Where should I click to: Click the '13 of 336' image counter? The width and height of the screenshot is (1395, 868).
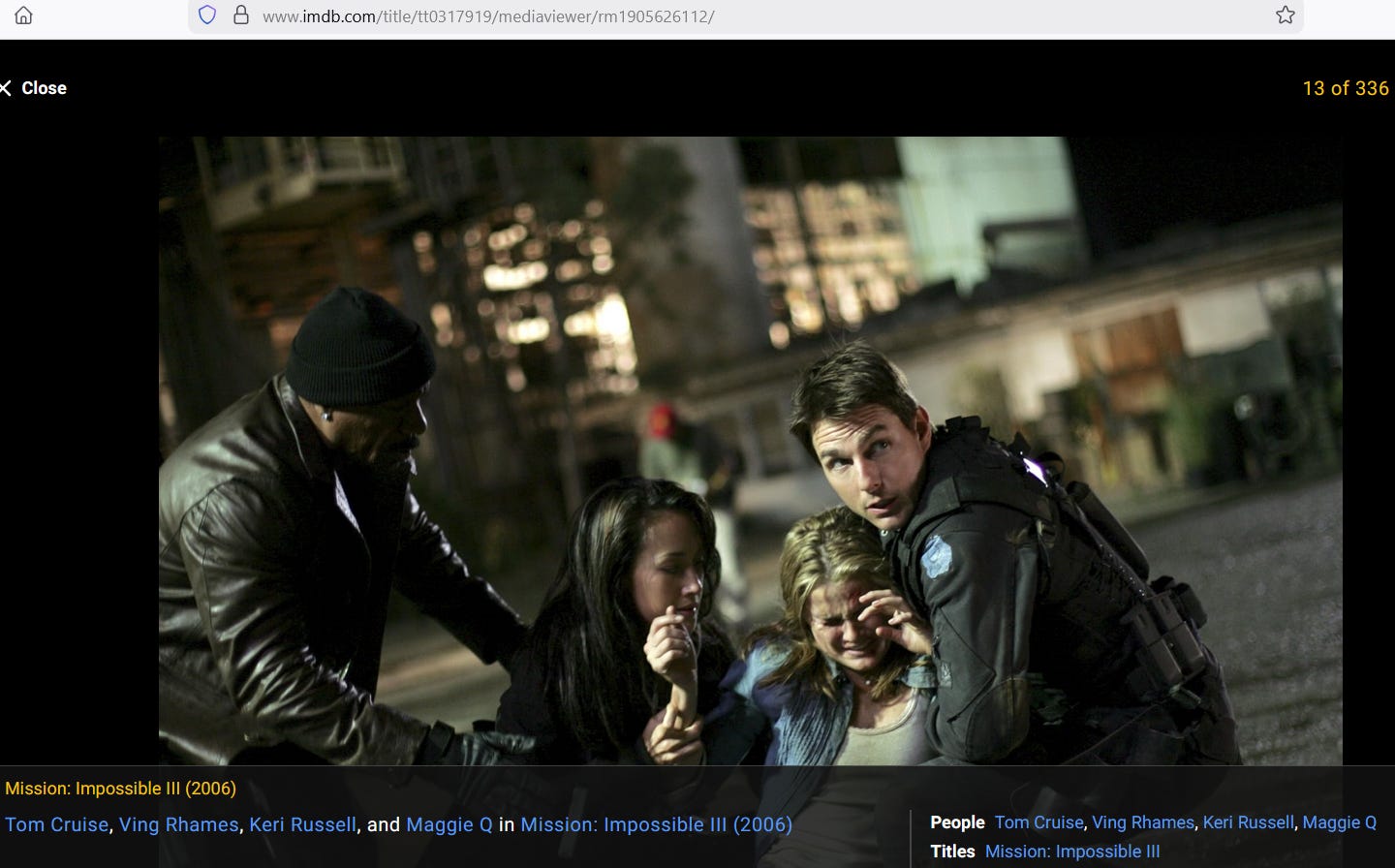1346,88
